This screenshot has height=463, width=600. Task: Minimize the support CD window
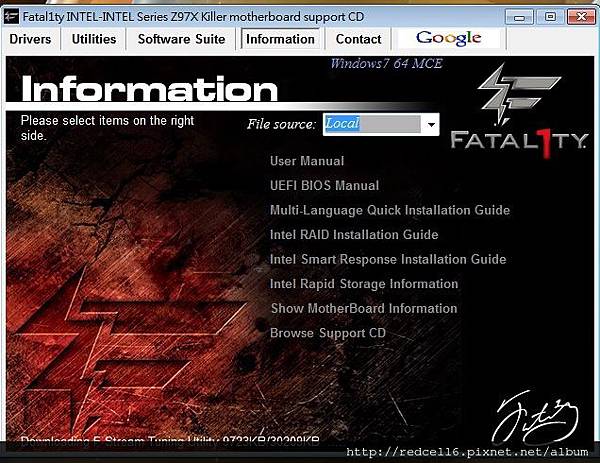519,17
